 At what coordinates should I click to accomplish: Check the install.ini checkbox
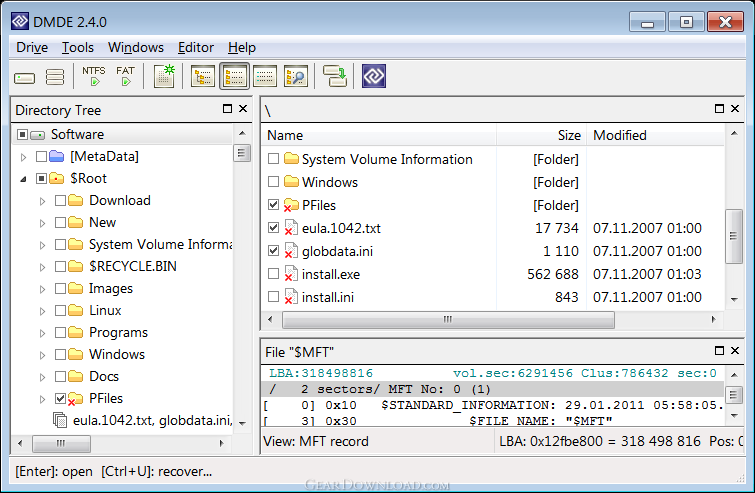coord(273,297)
